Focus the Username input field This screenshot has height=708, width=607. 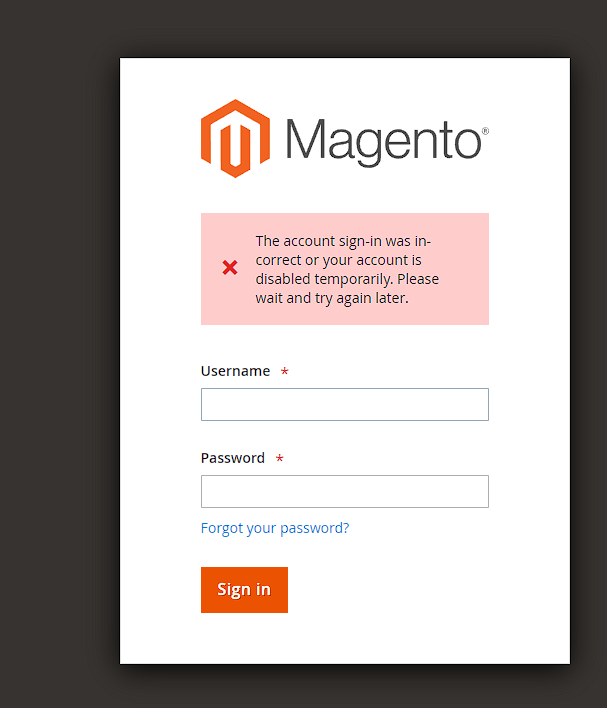(344, 404)
